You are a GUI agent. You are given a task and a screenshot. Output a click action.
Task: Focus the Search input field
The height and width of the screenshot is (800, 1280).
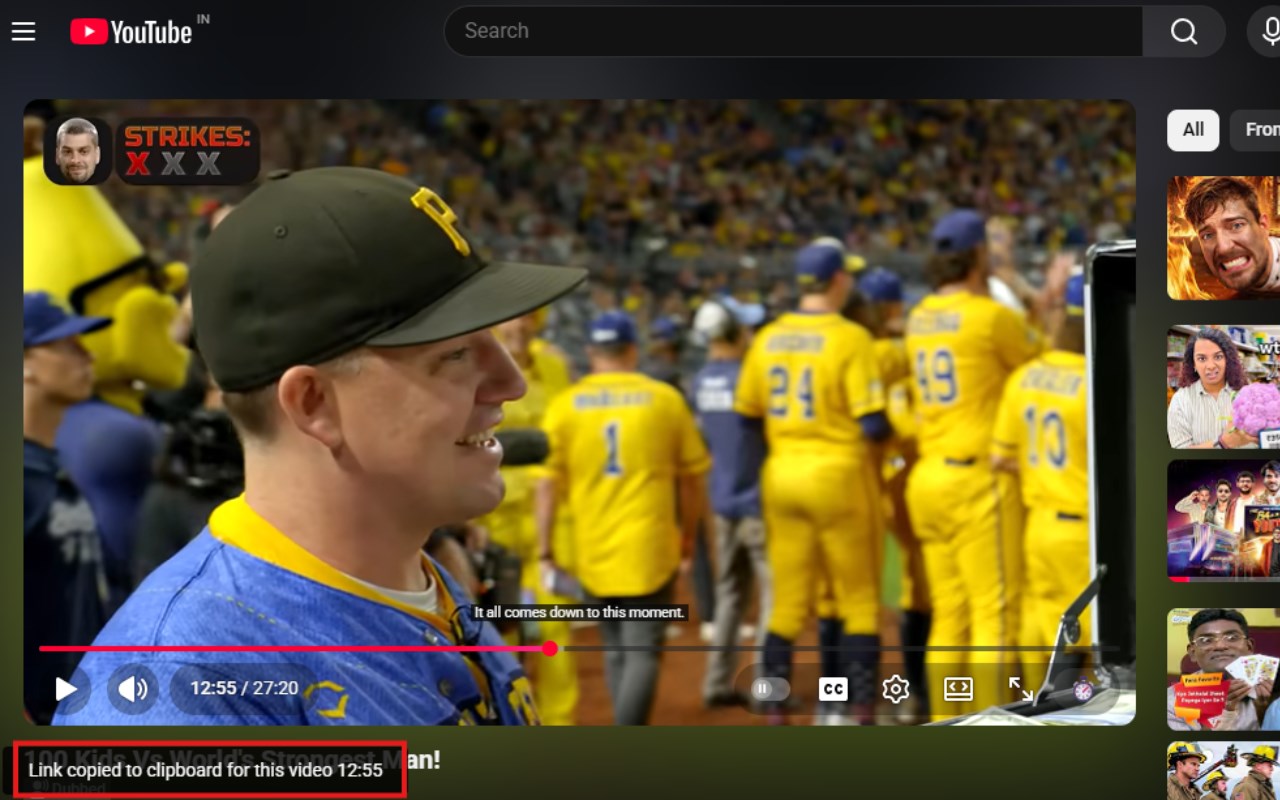click(x=795, y=31)
